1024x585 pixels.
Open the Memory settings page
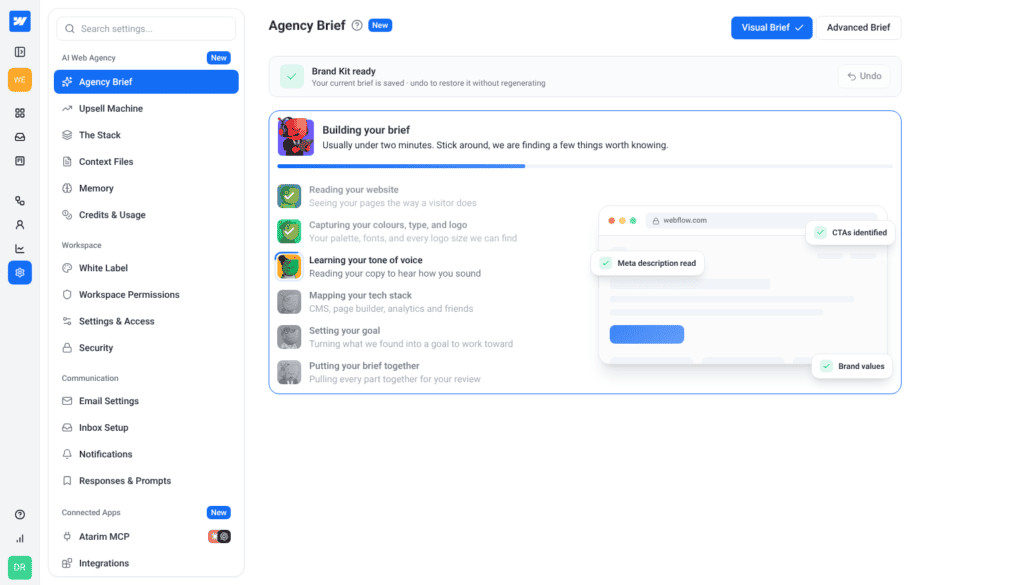click(146, 188)
